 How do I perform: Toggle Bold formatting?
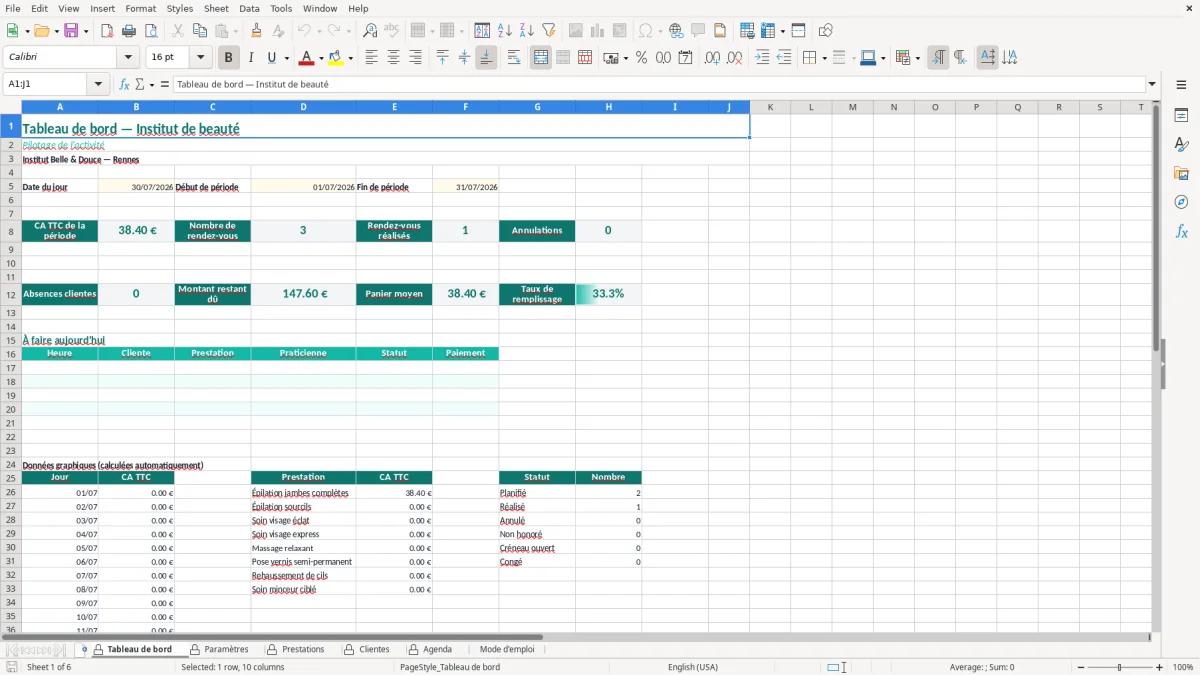(x=229, y=58)
